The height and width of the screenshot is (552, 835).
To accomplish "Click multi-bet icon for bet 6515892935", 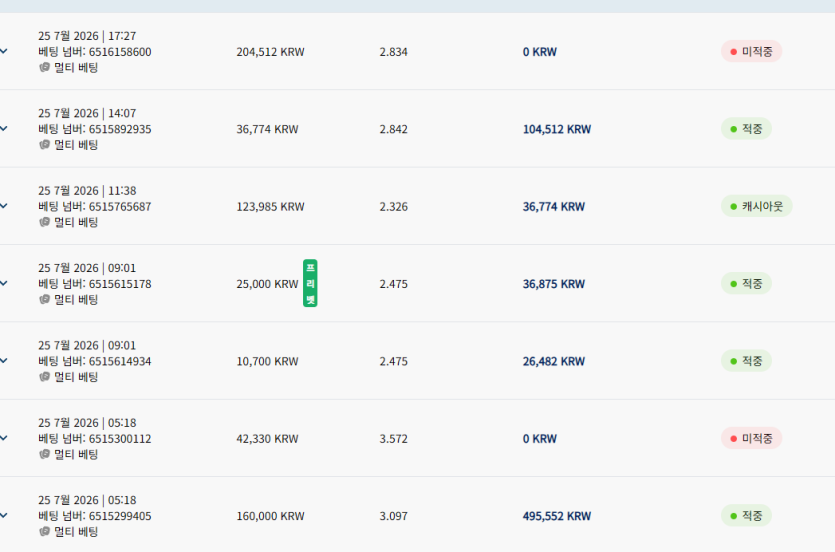I will pyautogui.click(x=45, y=144).
